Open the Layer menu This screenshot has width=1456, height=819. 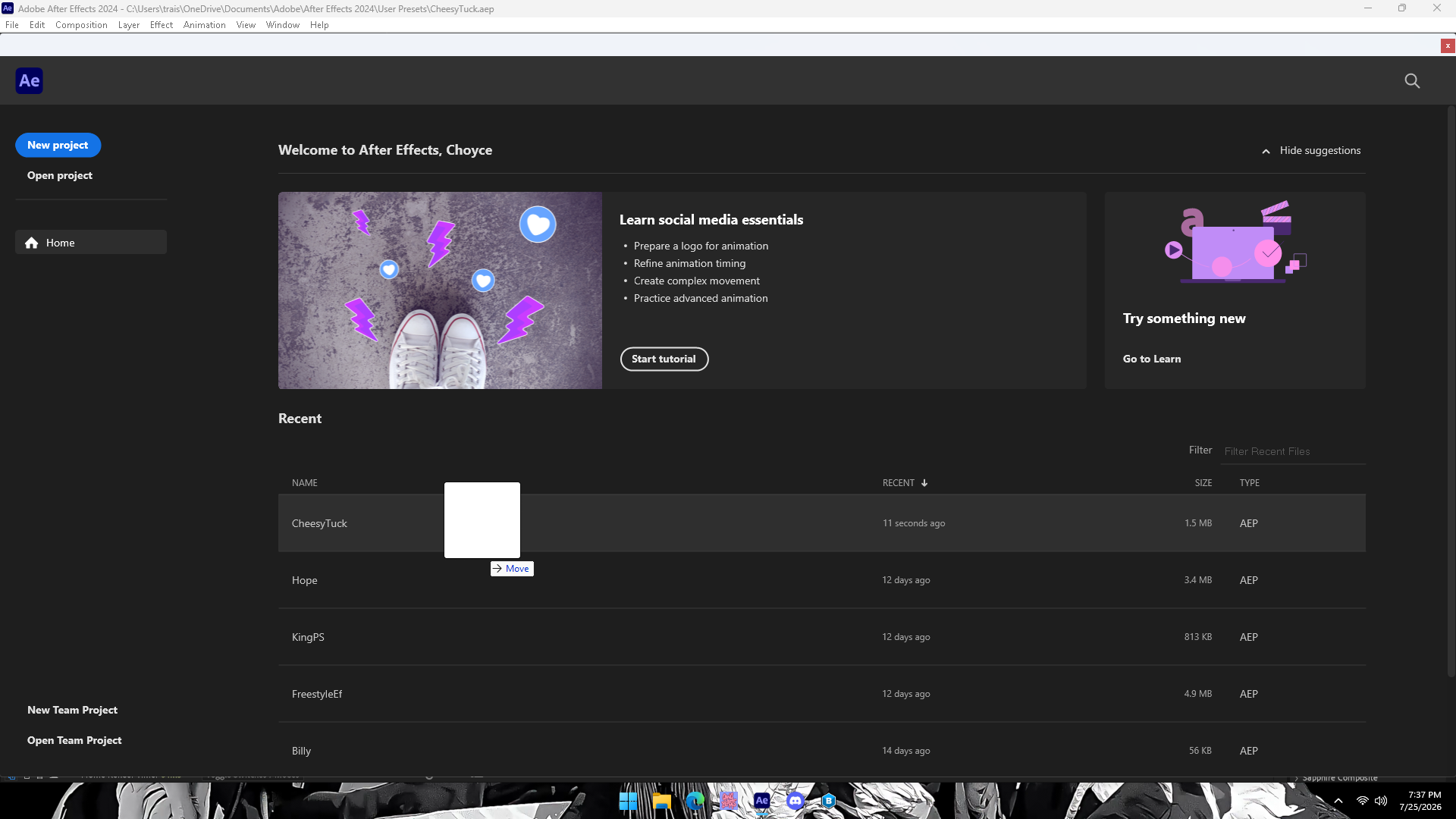[129, 25]
